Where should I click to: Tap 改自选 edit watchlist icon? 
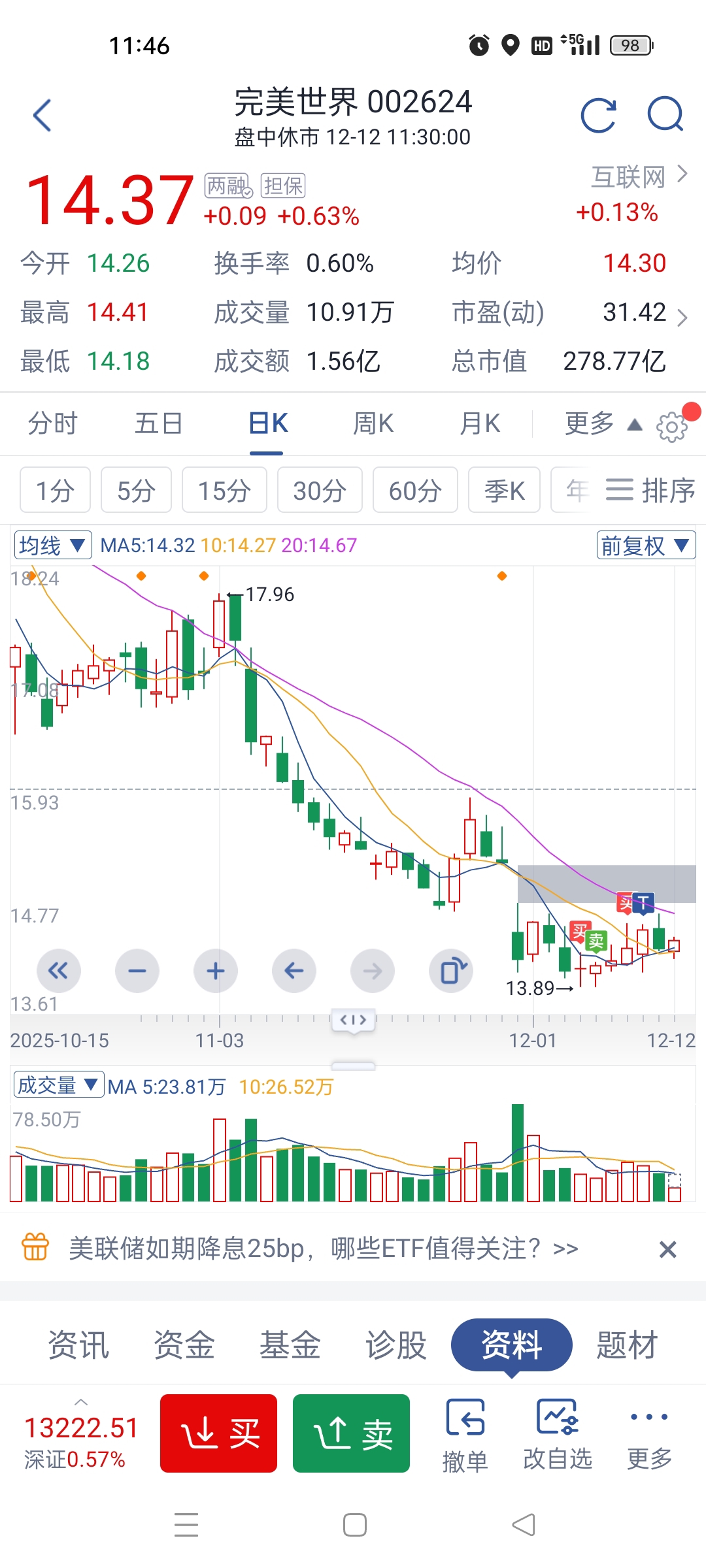pyautogui.click(x=558, y=1435)
